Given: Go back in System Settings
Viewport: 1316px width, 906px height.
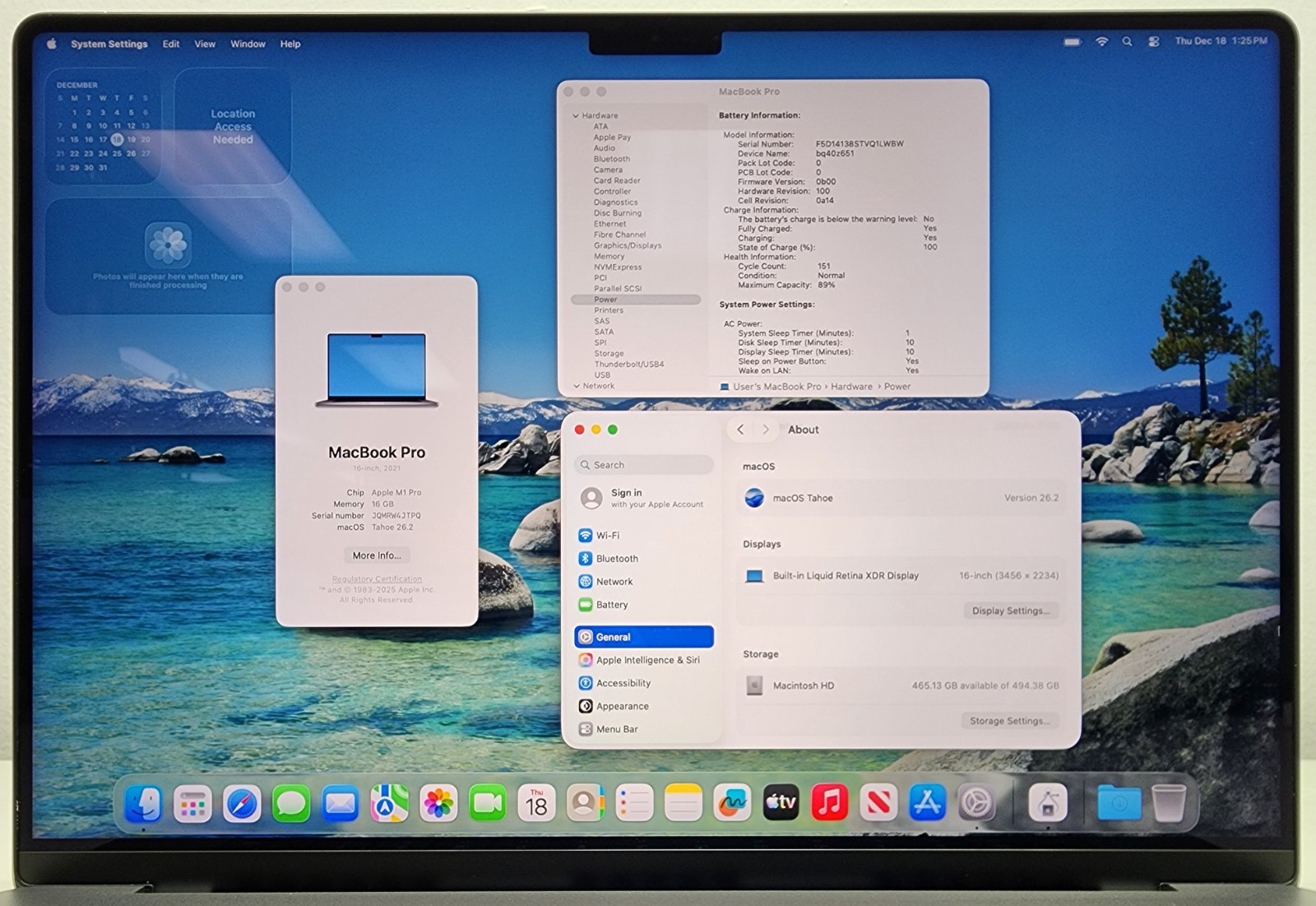Looking at the screenshot, I should click(x=740, y=430).
